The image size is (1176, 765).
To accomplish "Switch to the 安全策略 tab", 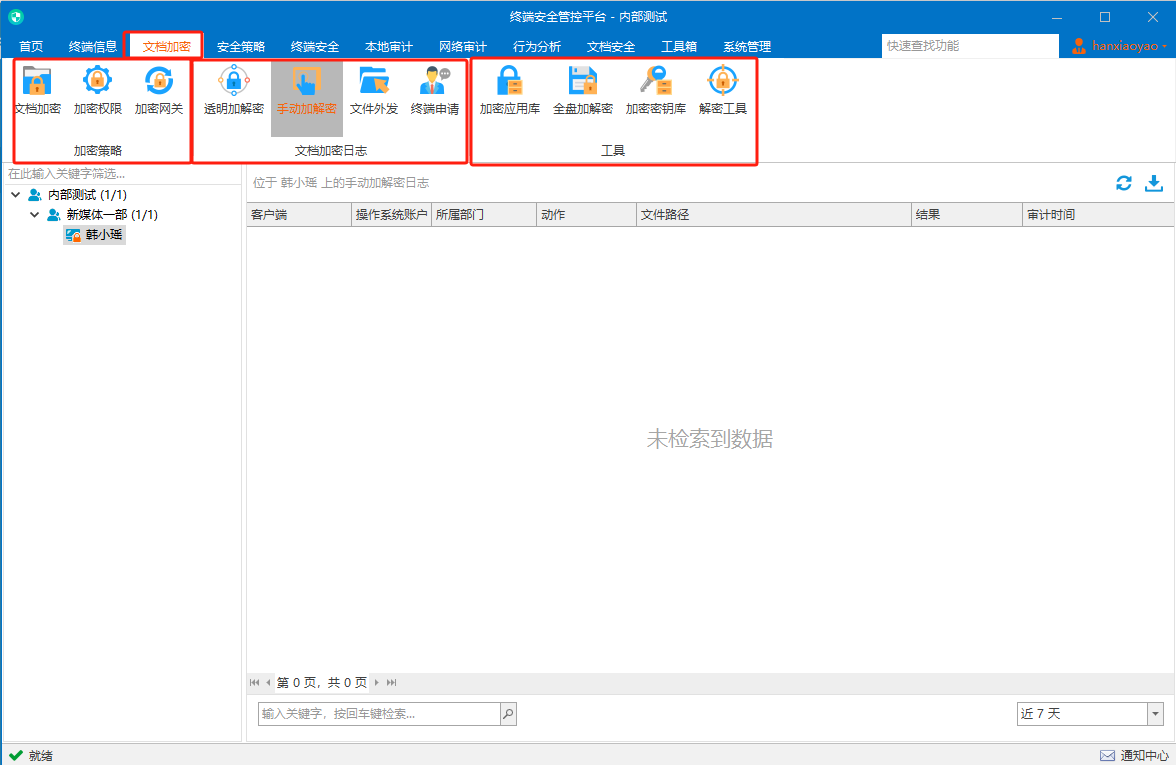I will 241,46.
